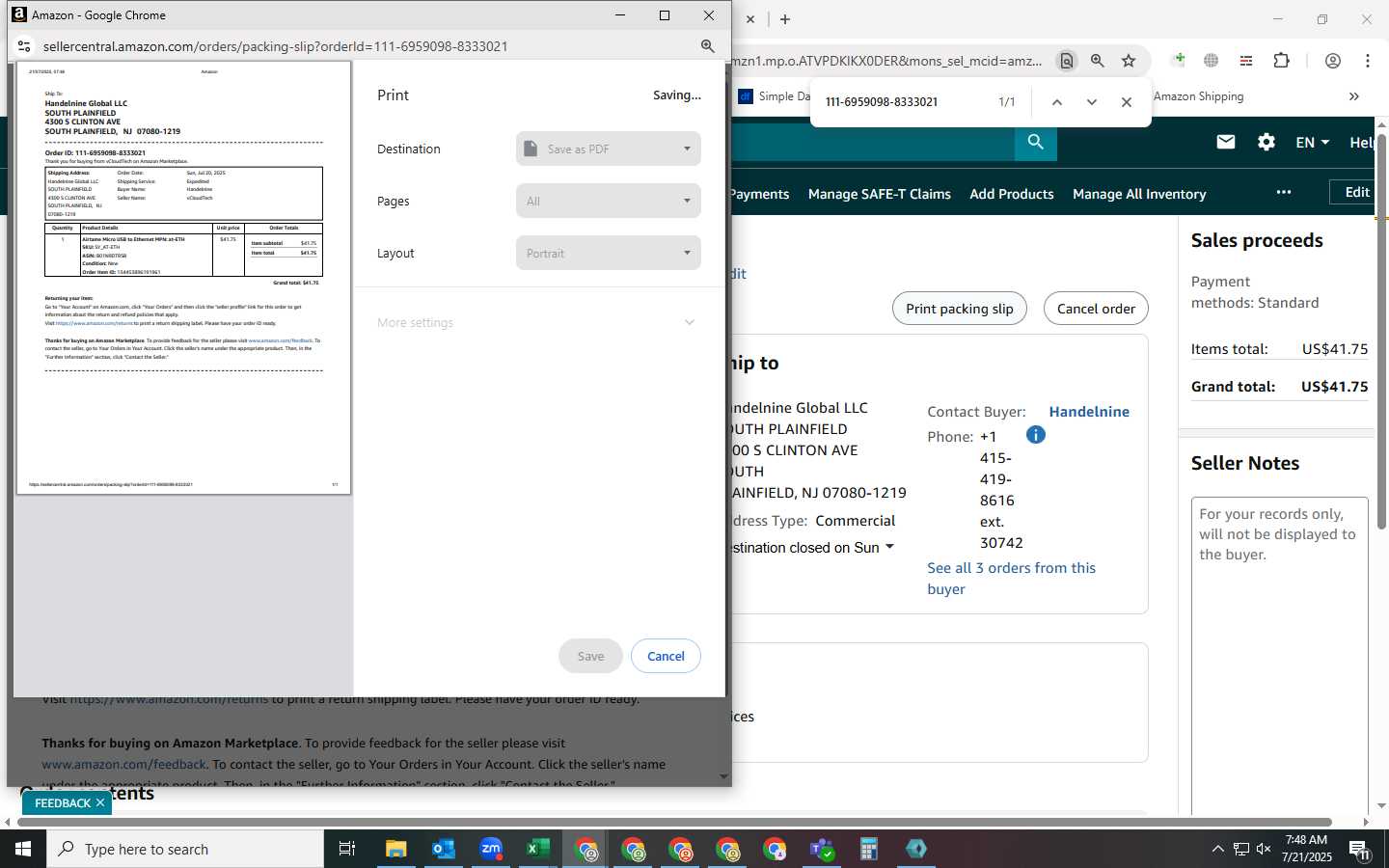
Task: Open Add Products menu item
Action: click(x=1012, y=194)
